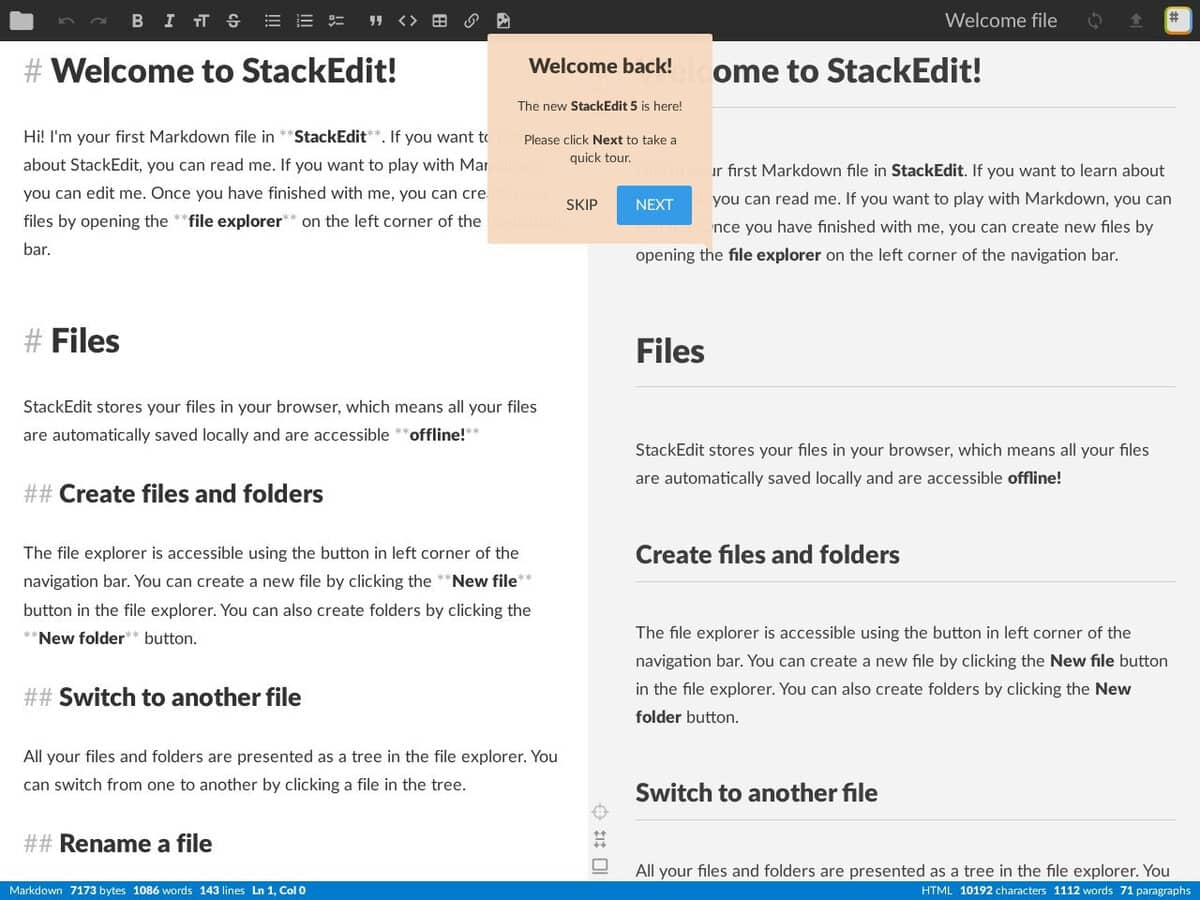This screenshot has width=1200, height=900.
Task: Insert a code block
Action: pos(408,20)
